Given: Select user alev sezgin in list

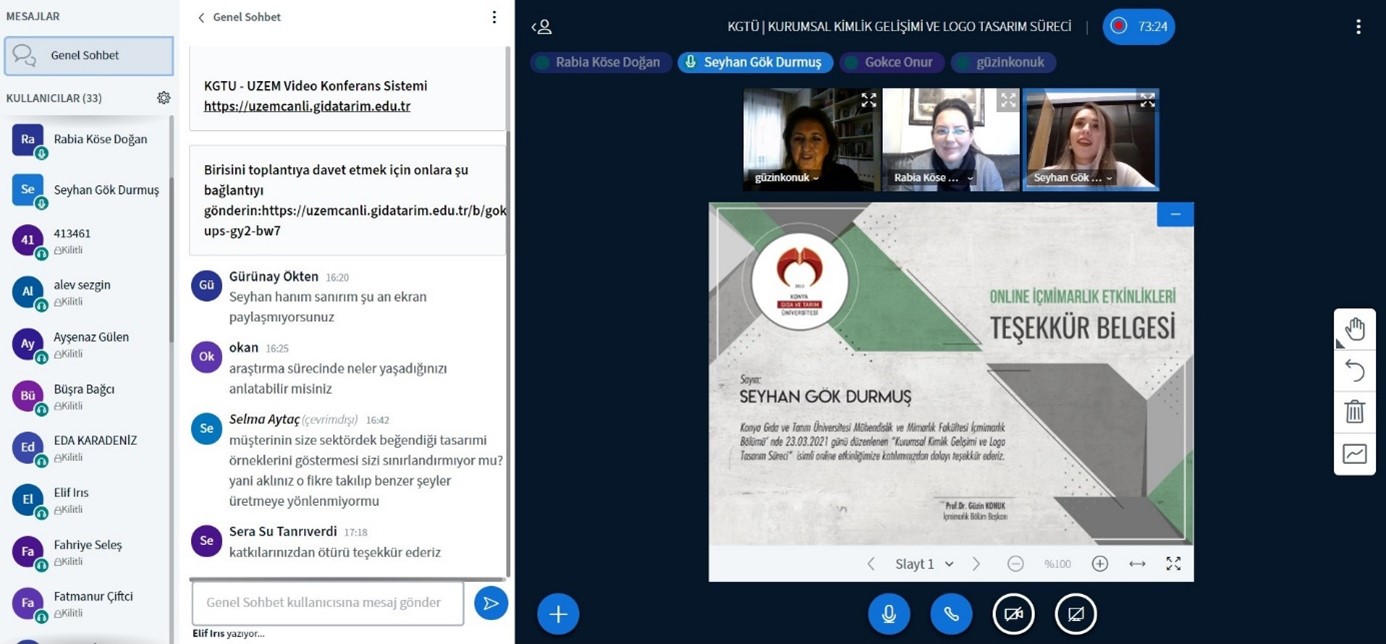Looking at the screenshot, I should pyautogui.click(x=86, y=292).
